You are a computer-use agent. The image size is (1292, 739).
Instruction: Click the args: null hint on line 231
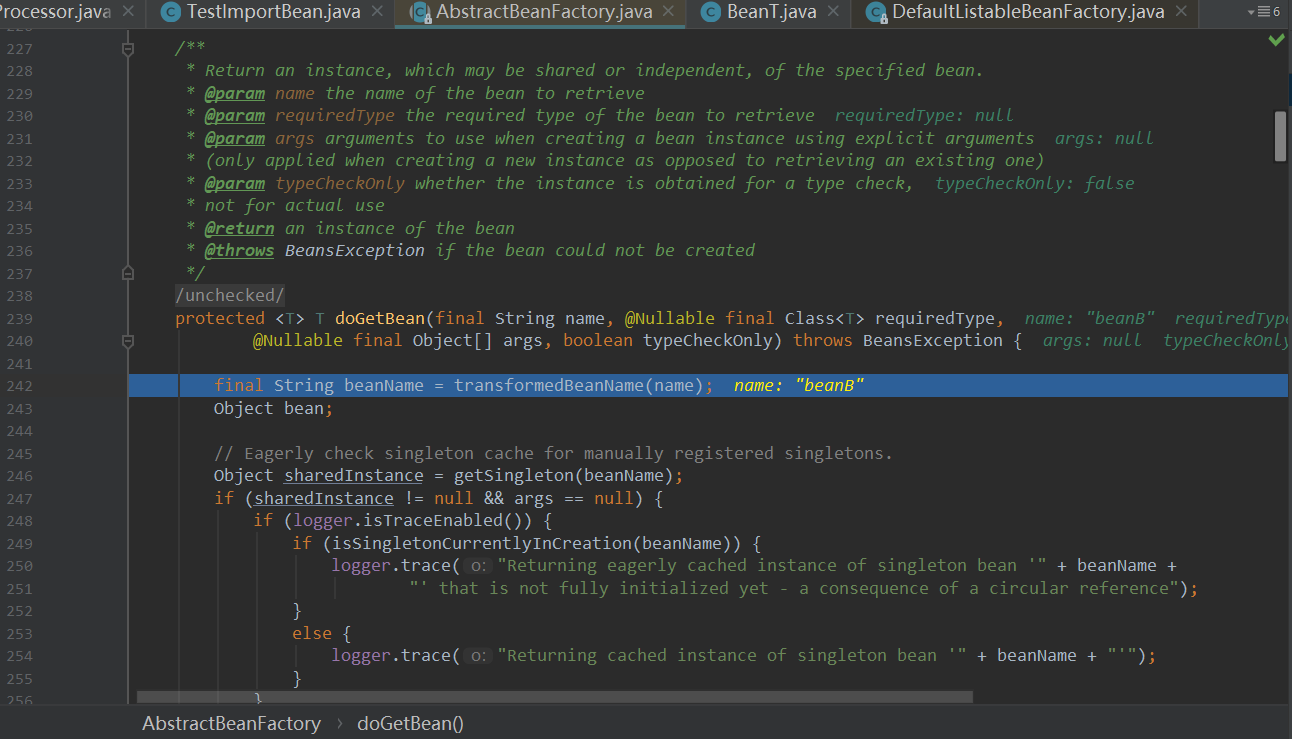click(x=1103, y=138)
